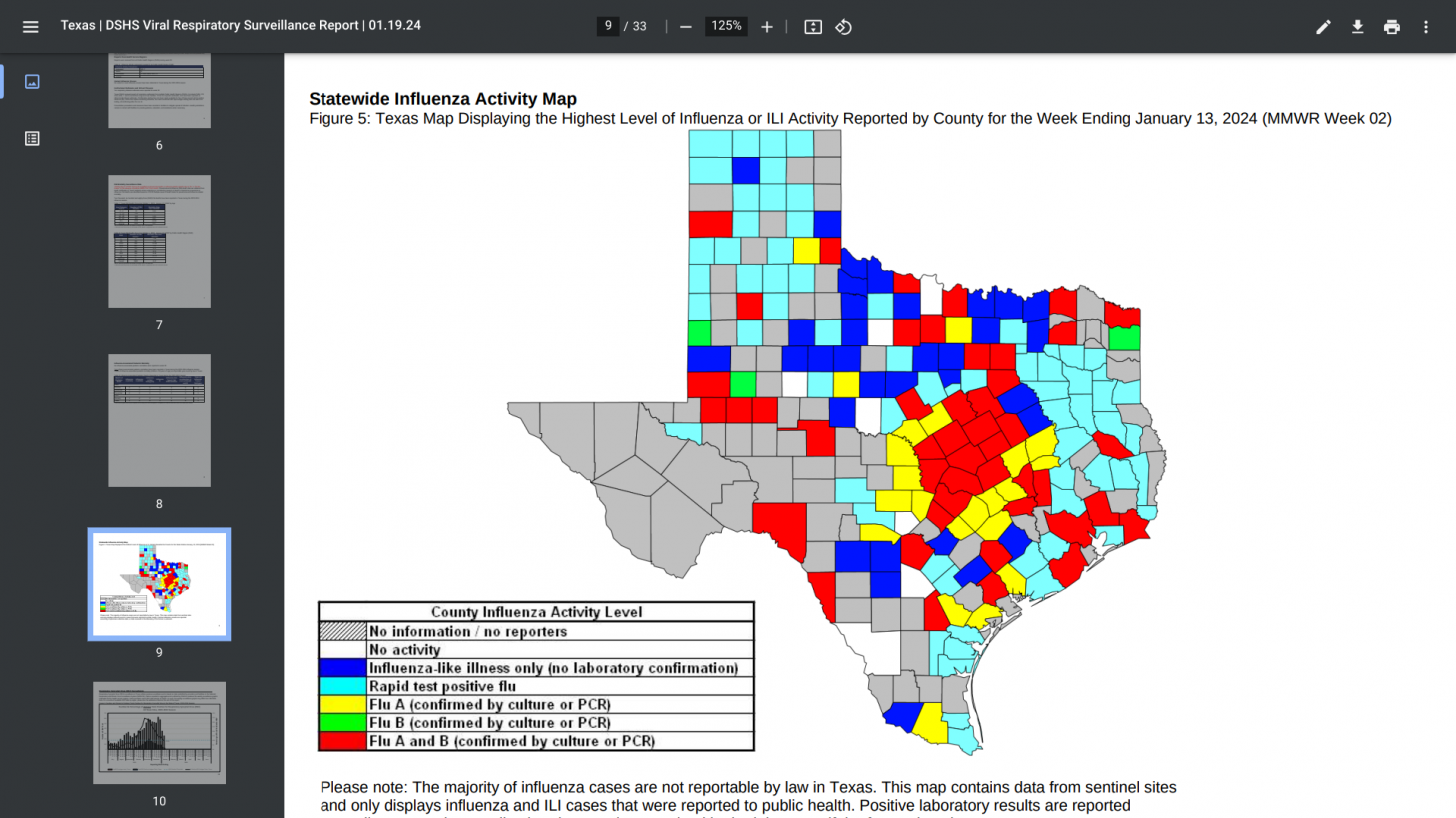
Task: Rotate the document counterclockwise
Action: tap(843, 26)
